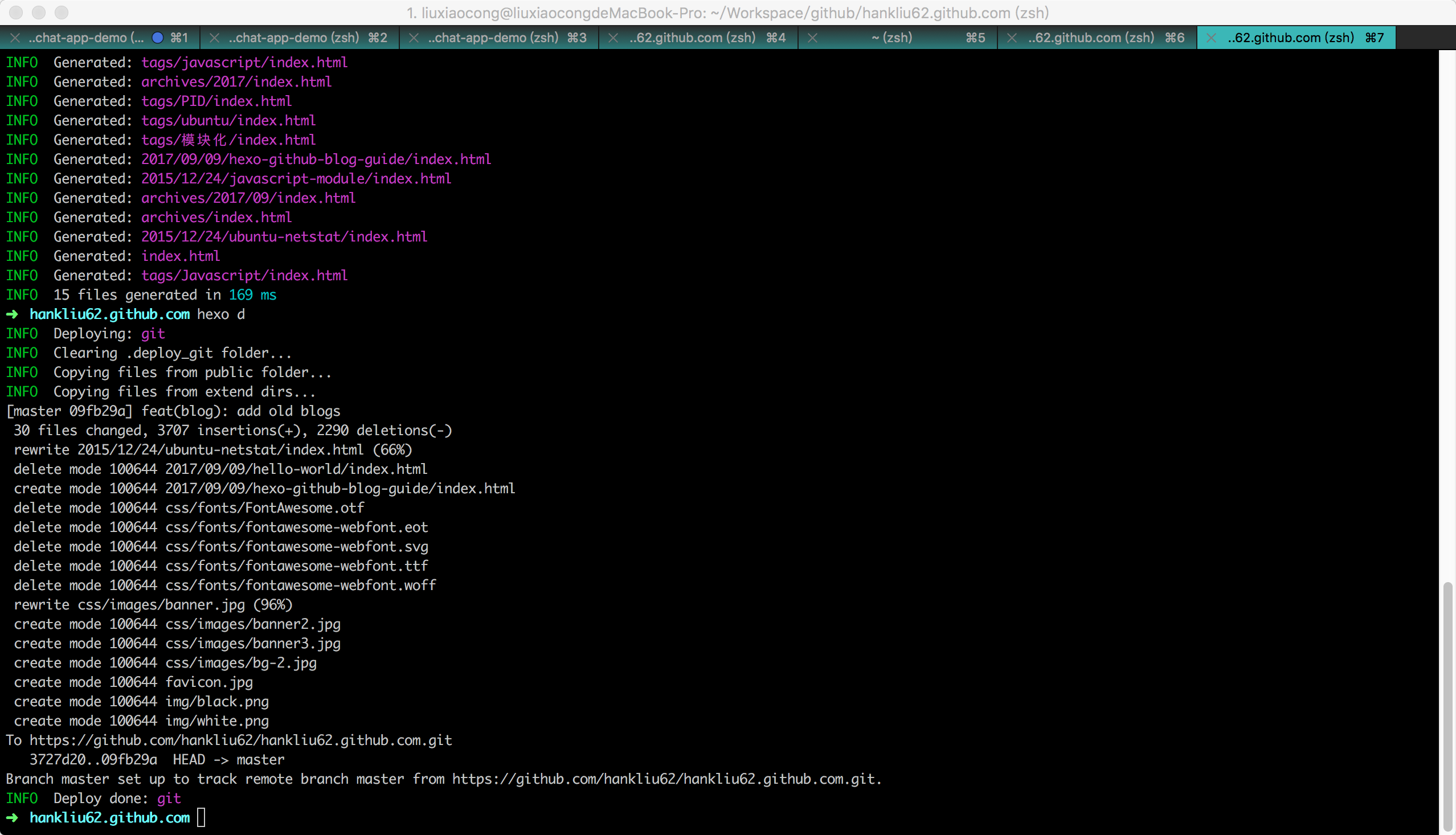Image resolution: width=1456 pixels, height=835 pixels.
Task: Switch to the ⌘6 62.github.com tab
Action: [x=1091, y=38]
